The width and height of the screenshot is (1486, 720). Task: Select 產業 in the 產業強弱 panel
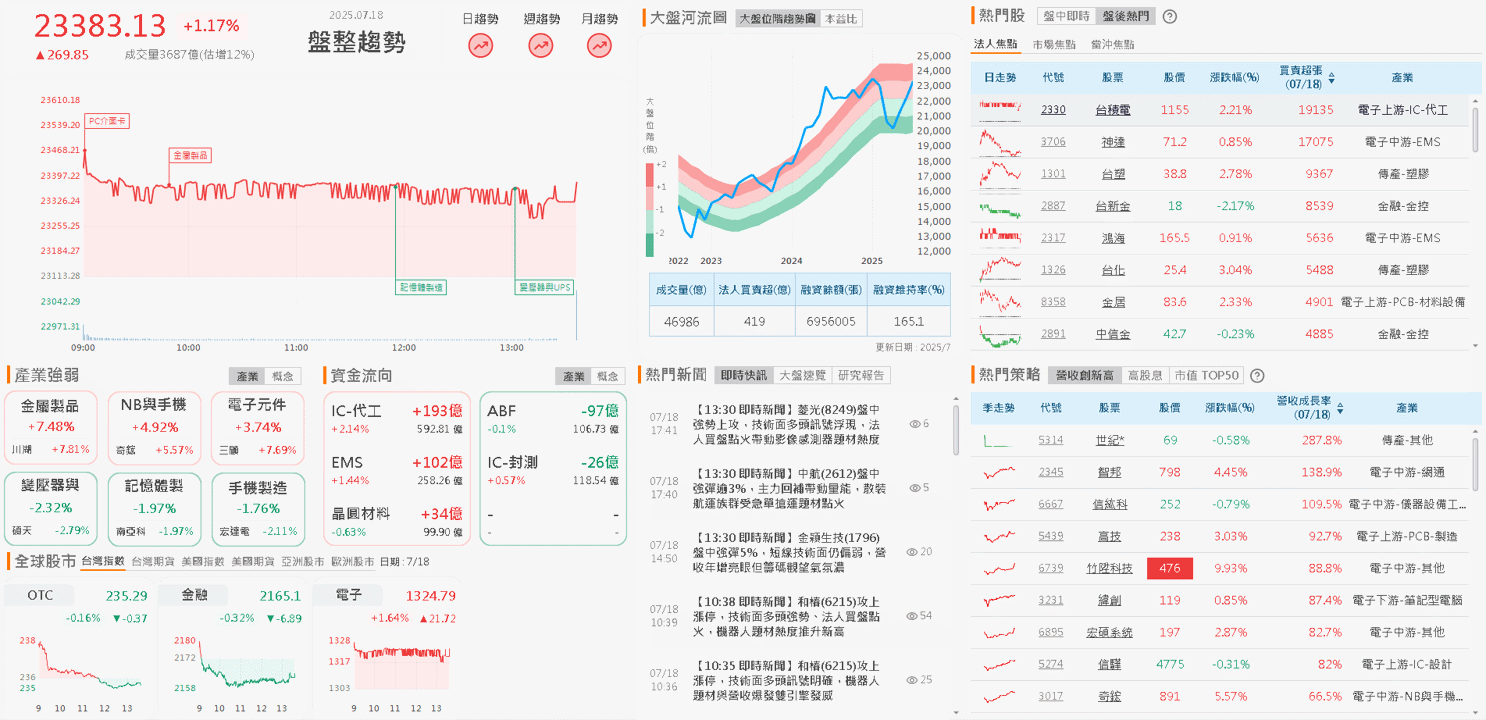tap(246, 376)
